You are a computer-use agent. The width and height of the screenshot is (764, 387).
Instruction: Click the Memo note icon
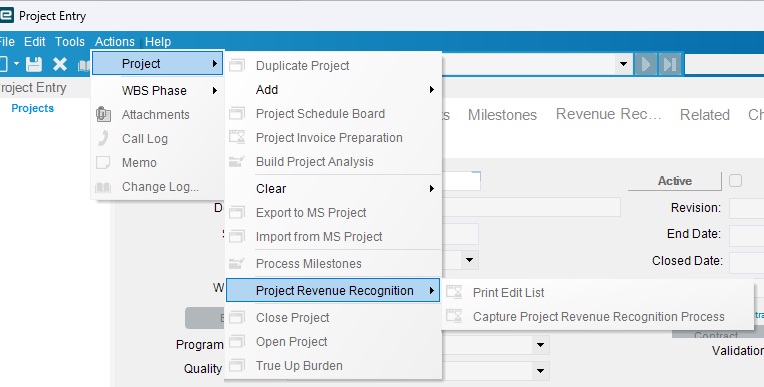coord(103,163)
